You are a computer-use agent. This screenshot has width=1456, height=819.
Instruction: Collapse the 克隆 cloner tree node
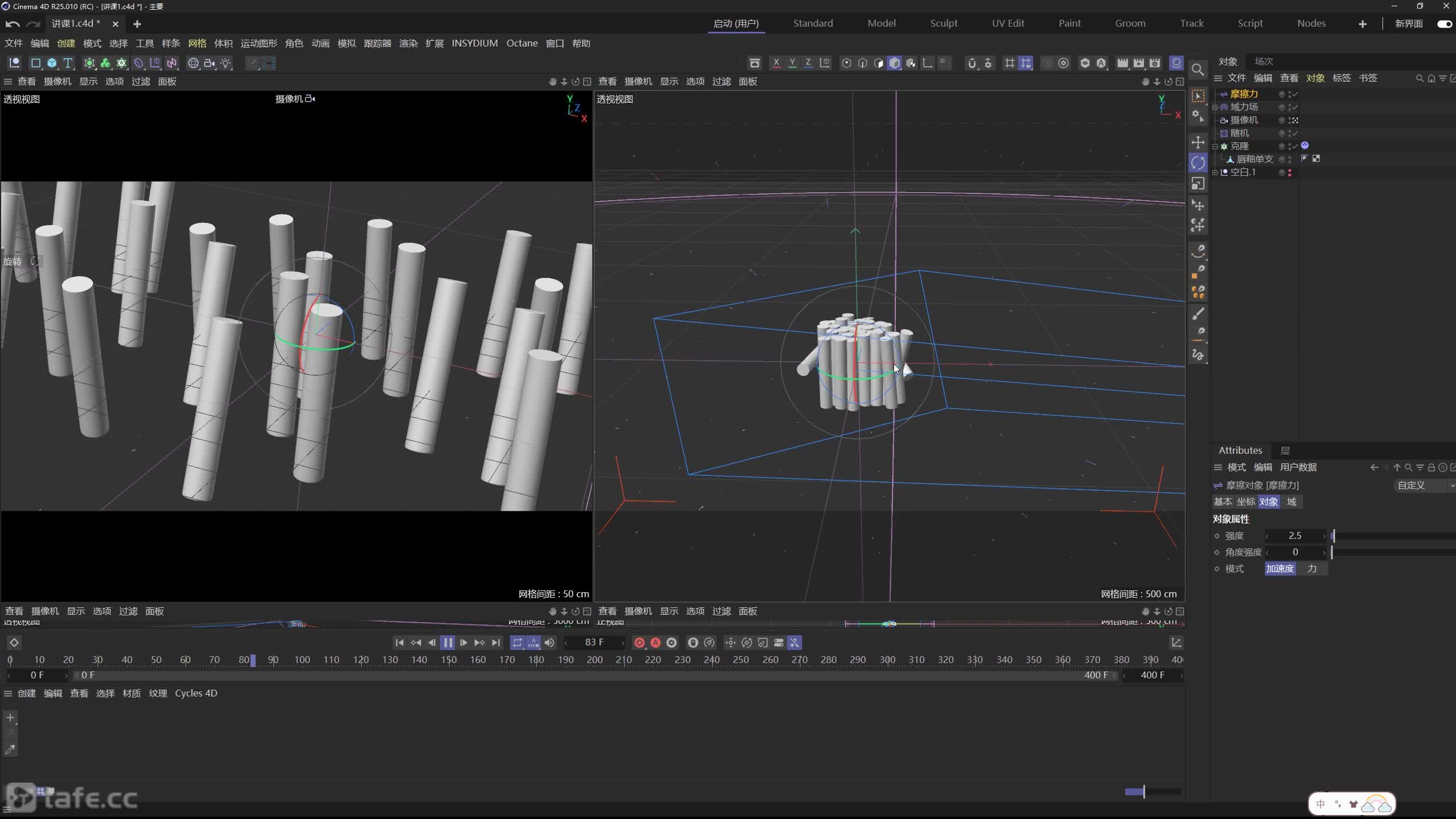pyautogui.click(x=1215, y=146)
